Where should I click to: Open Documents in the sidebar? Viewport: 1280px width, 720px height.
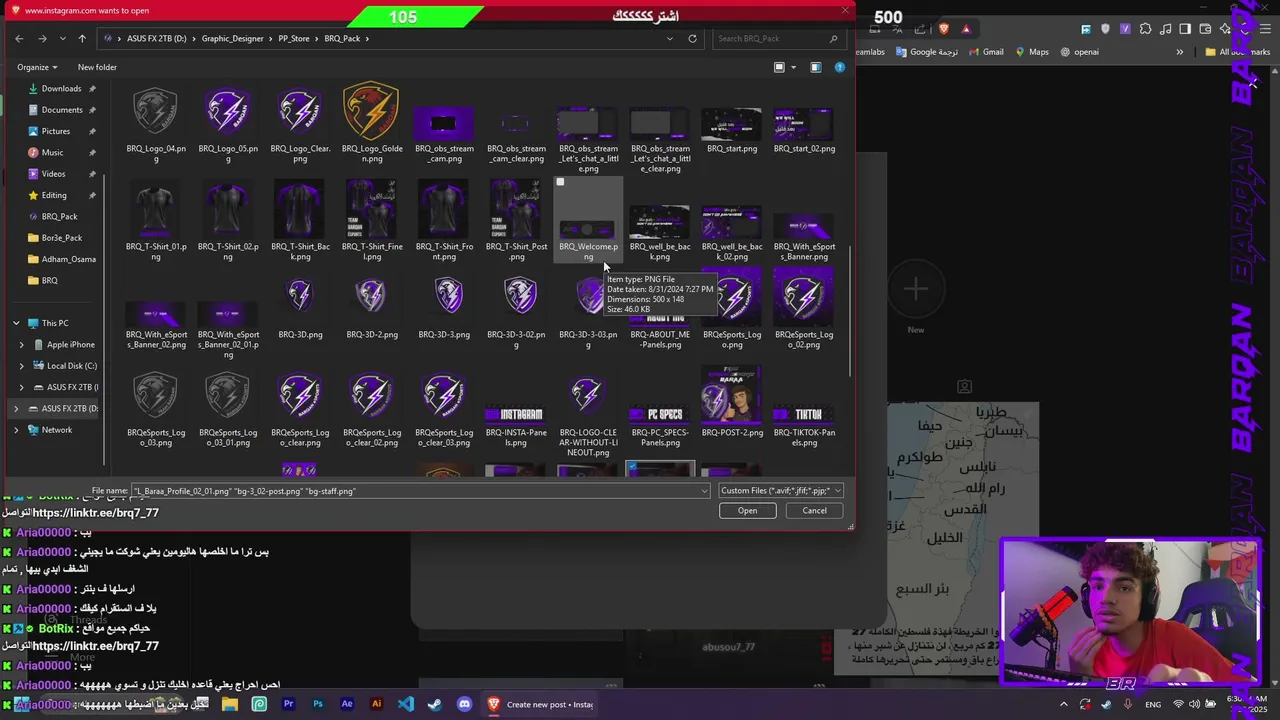pos(62,110)
